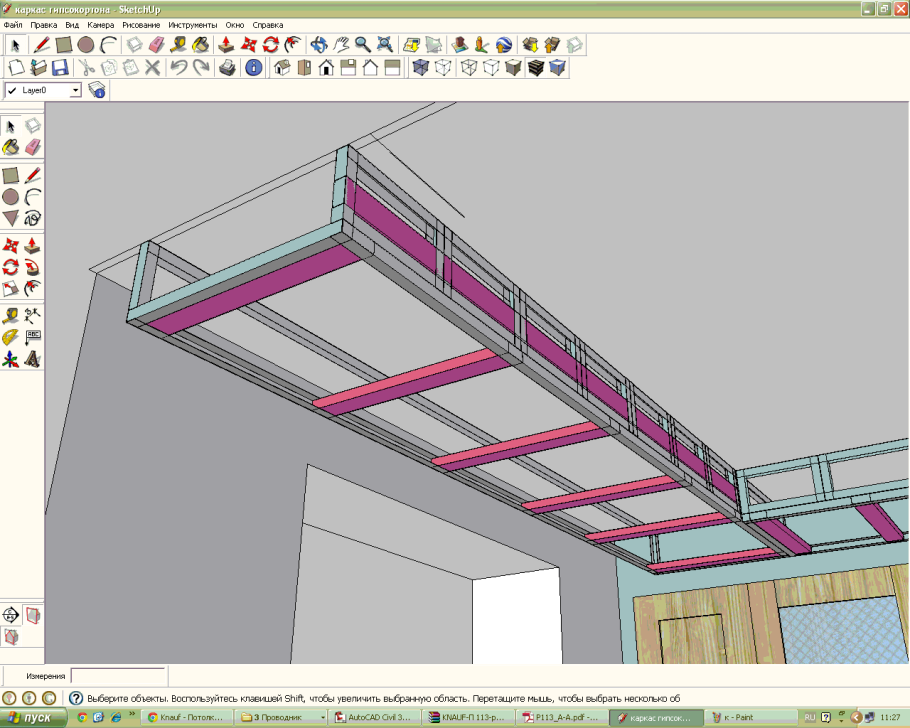Select the 3D Text tool
The width and height of the screenshot is (910, 728).
(32, 359)
